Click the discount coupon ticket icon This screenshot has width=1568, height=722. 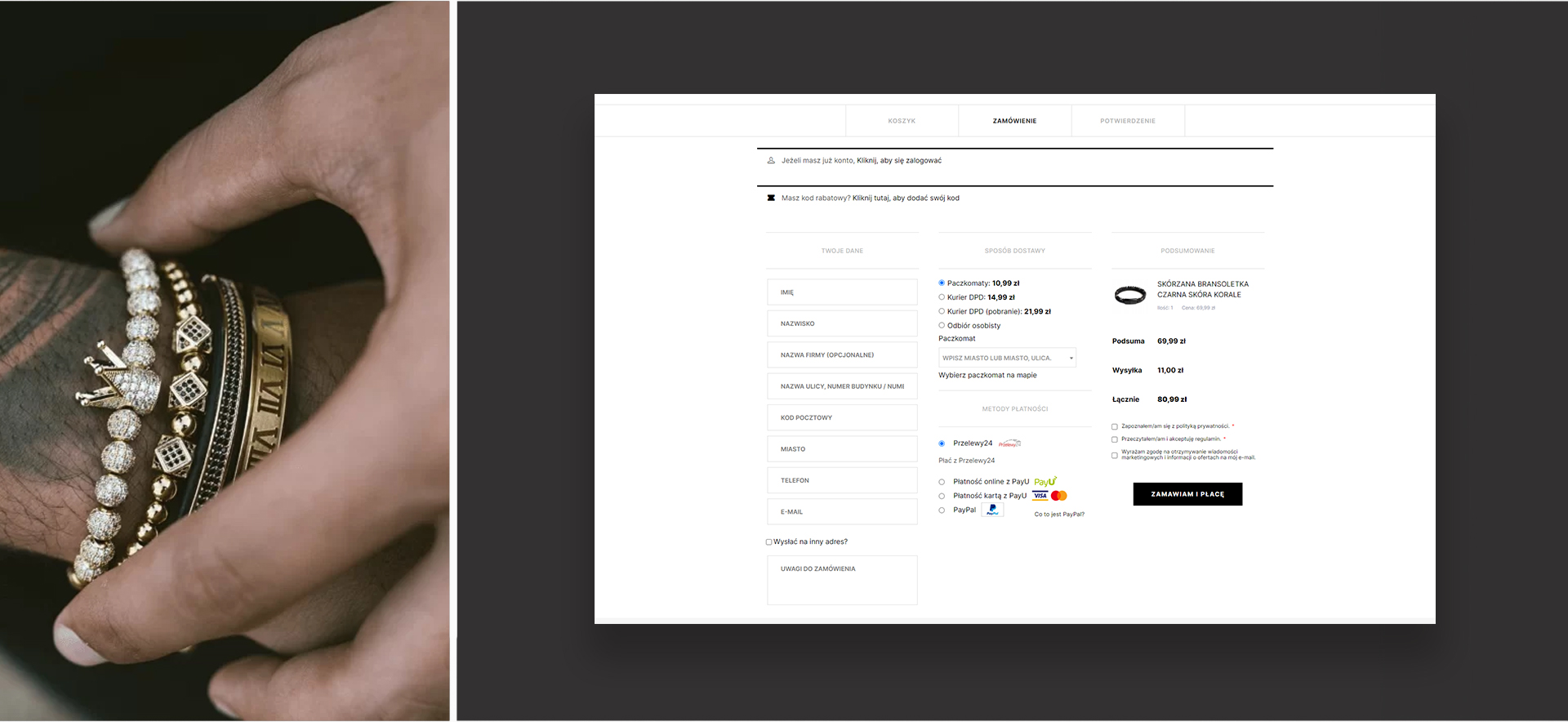click(x=770, y=198)
